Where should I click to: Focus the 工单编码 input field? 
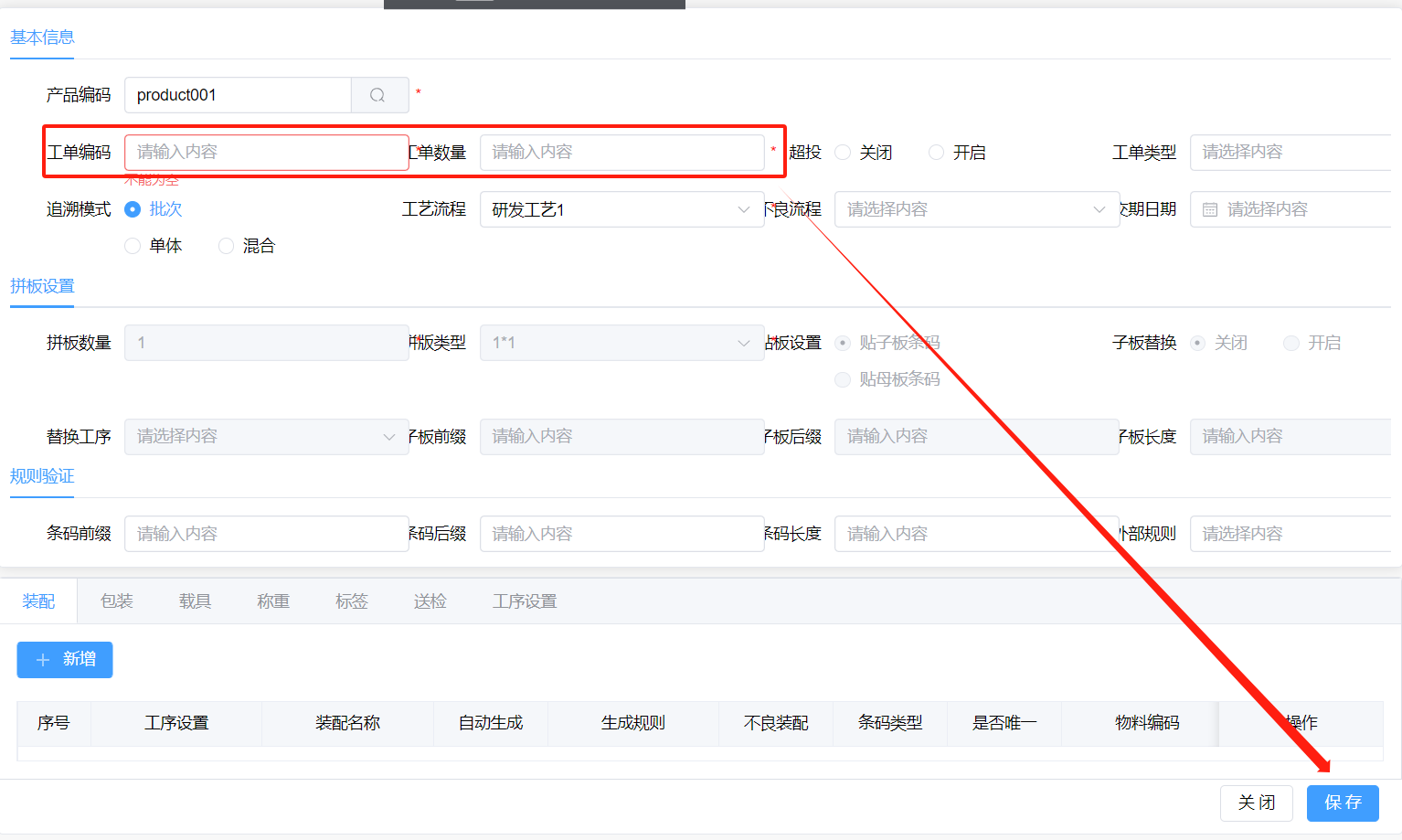266,153
